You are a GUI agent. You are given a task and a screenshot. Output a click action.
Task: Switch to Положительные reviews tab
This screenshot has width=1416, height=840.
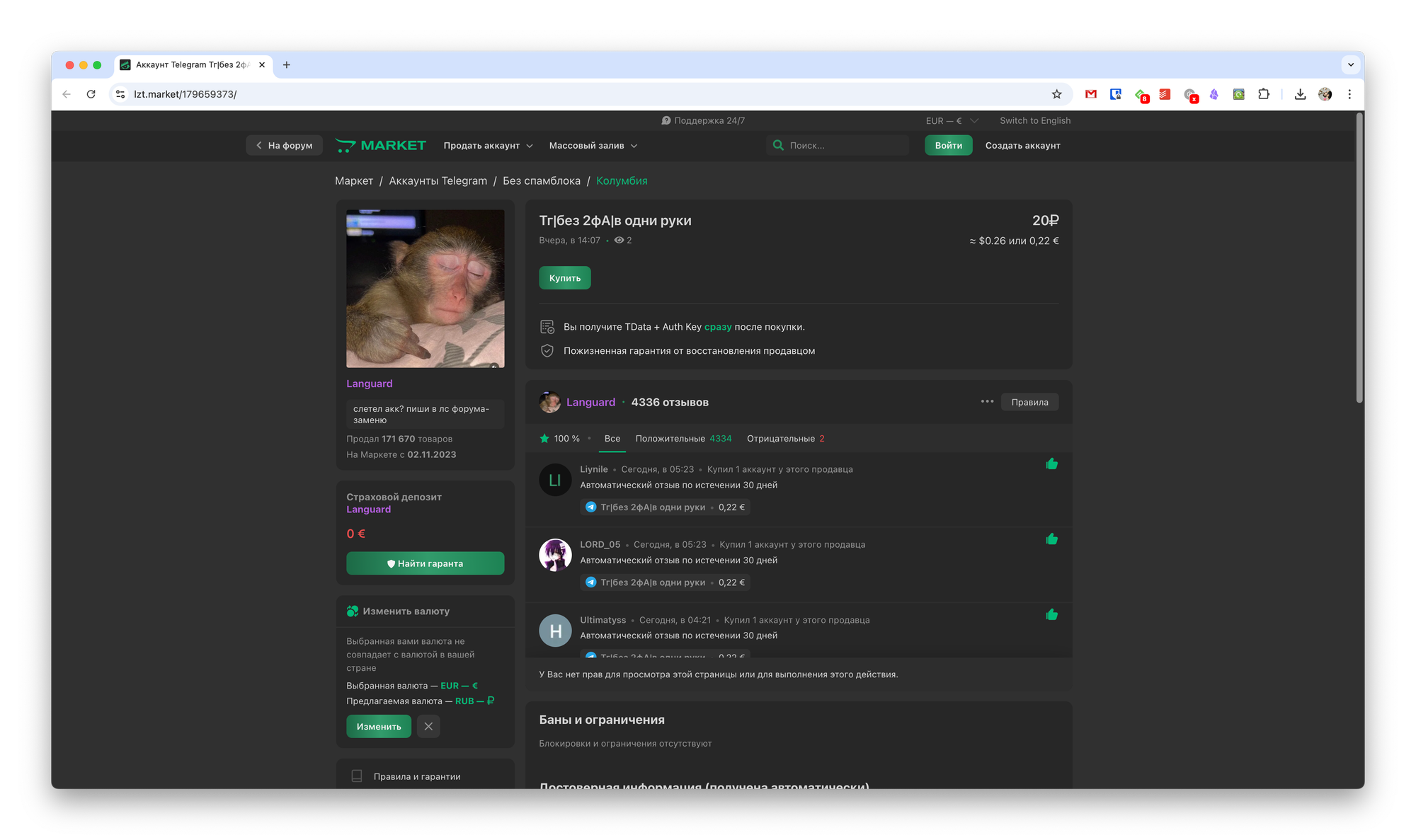683,439
